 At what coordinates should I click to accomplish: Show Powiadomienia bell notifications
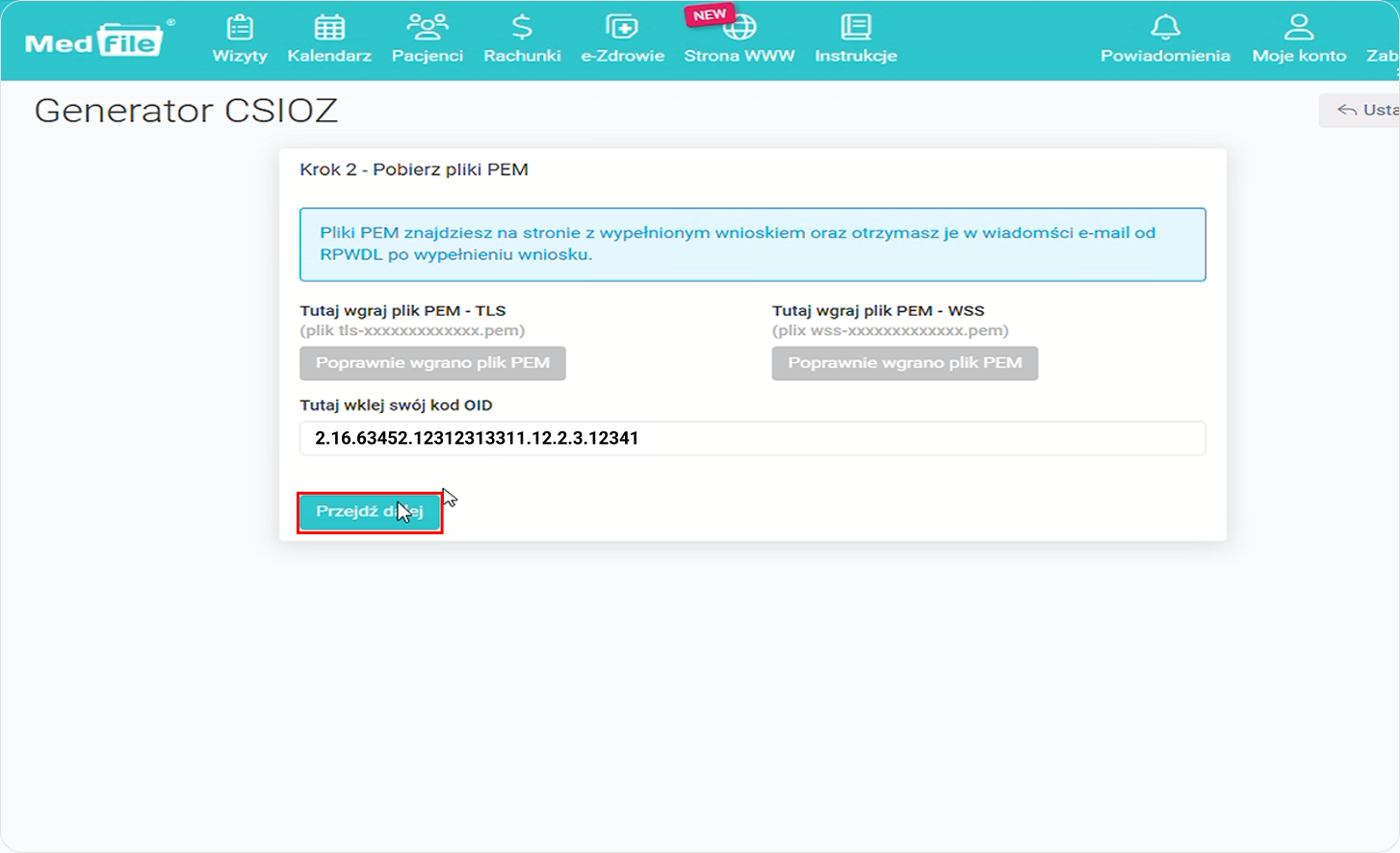pos(1165,28)
